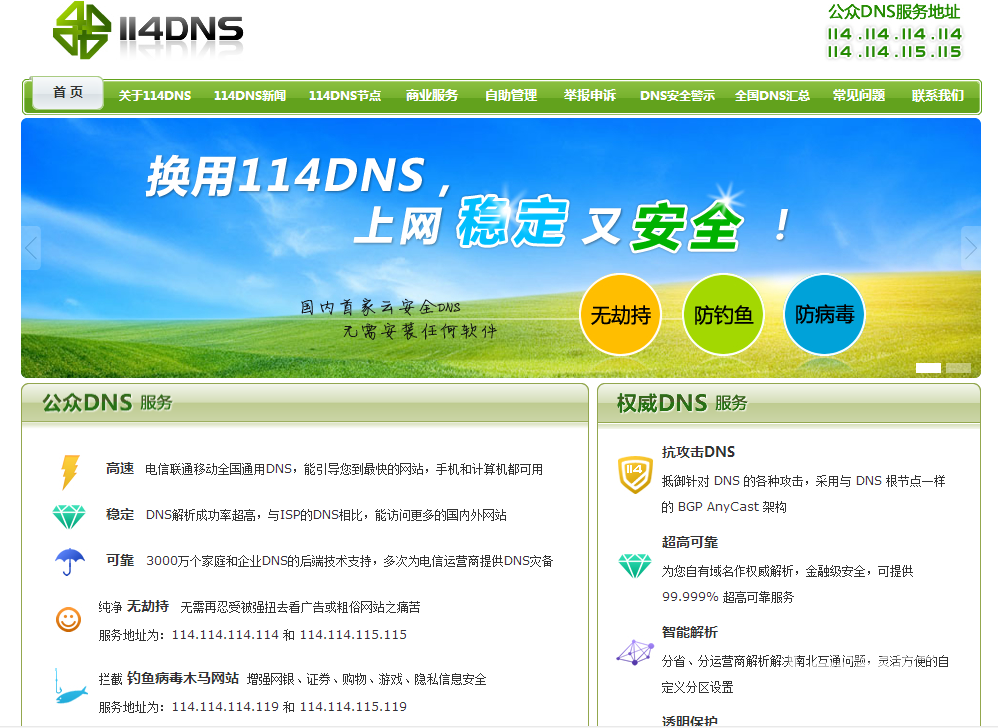Click the 稳定 feature label
The width and height of the screenshot is (998, 728).
pos(120,514)
